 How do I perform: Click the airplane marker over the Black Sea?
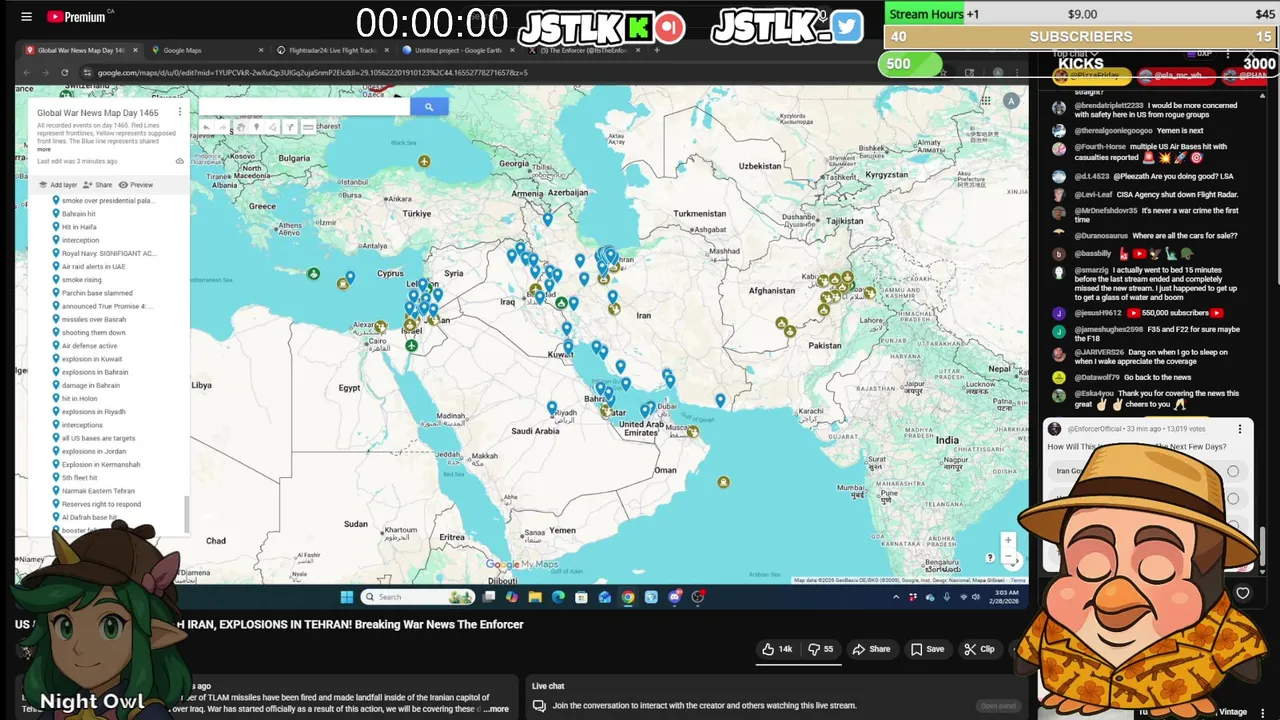424,161
